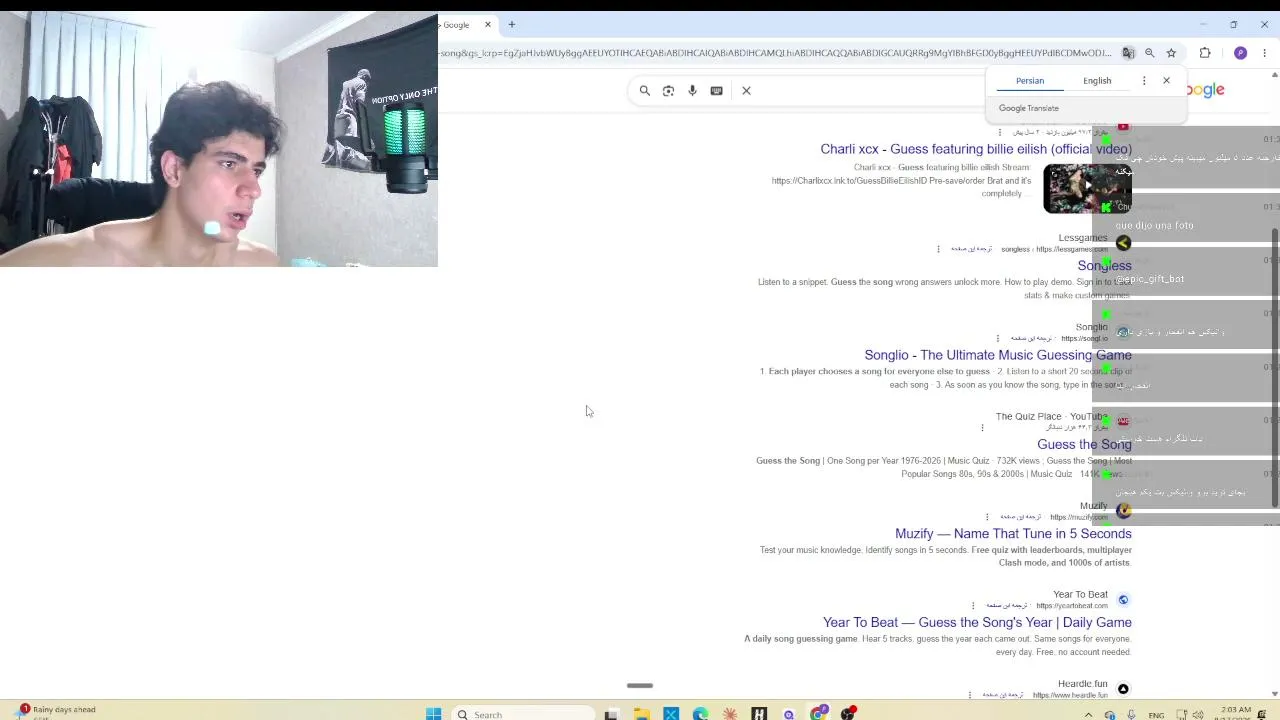Open Google Translate popup options menu
The height and width of the screenshot is (720, 1280).
[1144, 81]
